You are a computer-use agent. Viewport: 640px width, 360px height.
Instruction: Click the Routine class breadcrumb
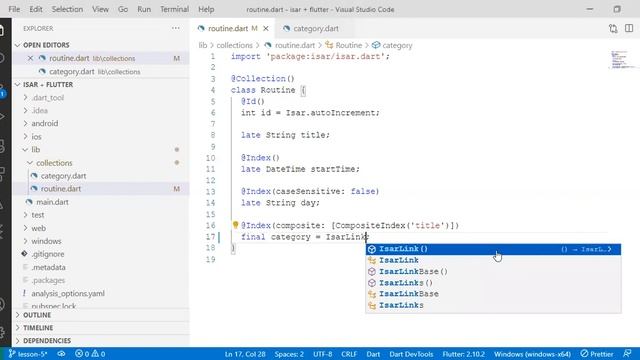pyautogui.click(x=344, y=45)
